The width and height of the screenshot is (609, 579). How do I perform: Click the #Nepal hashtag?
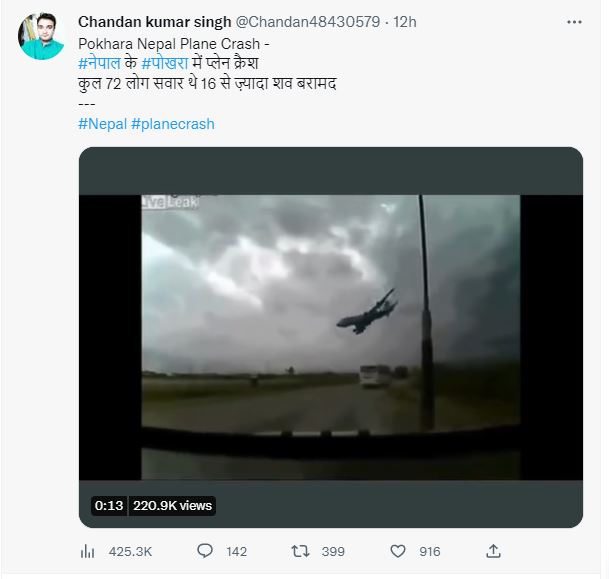pyautogui.click(x=101, y=124)
